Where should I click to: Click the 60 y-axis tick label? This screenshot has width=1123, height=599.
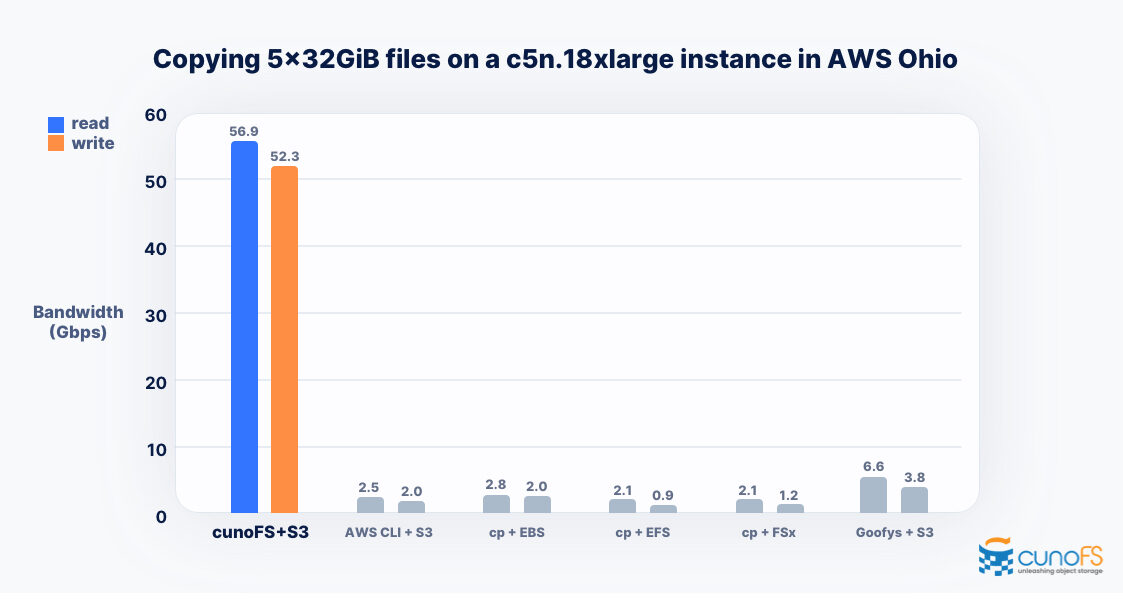tap(155, 115)
